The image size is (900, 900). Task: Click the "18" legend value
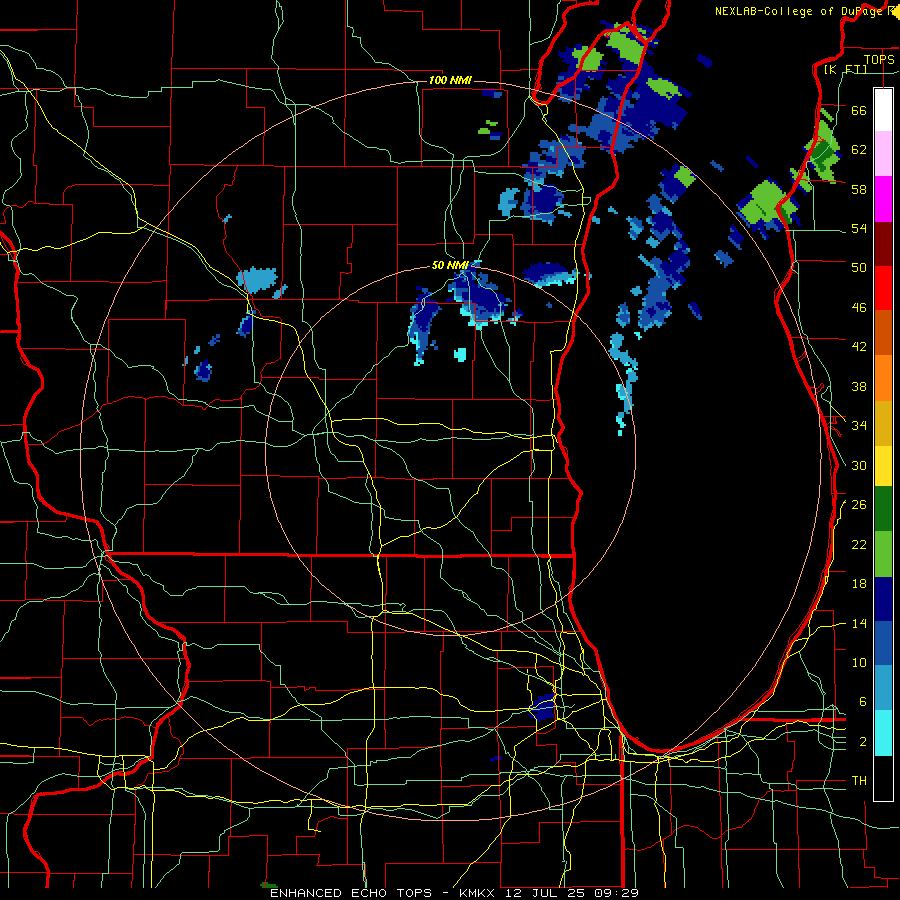[x=859, y=584]
